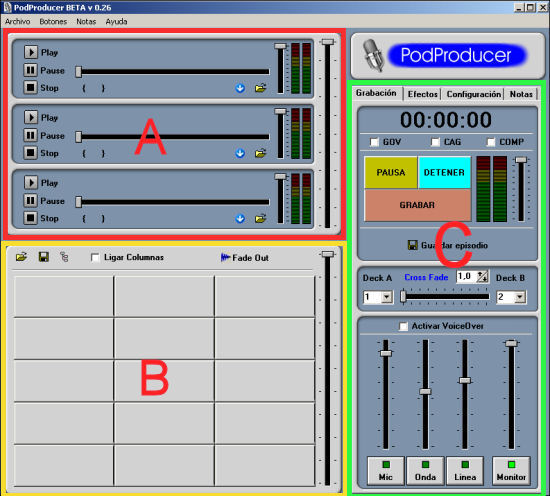Image resolution: width=550 pixels, height=496 pixels.
Task: Open the Notas menu in menu bar
Action: point(86,21)
